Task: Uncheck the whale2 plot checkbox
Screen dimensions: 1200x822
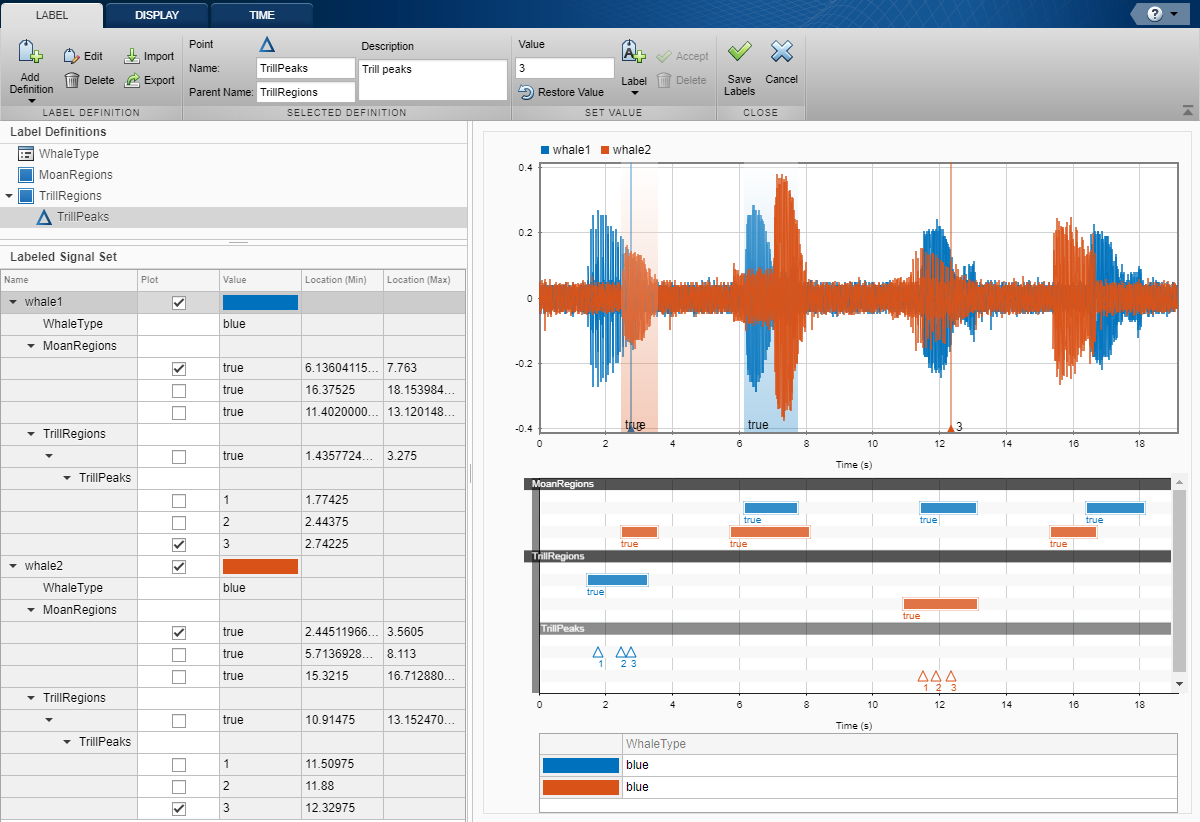Action: (179, 567)
